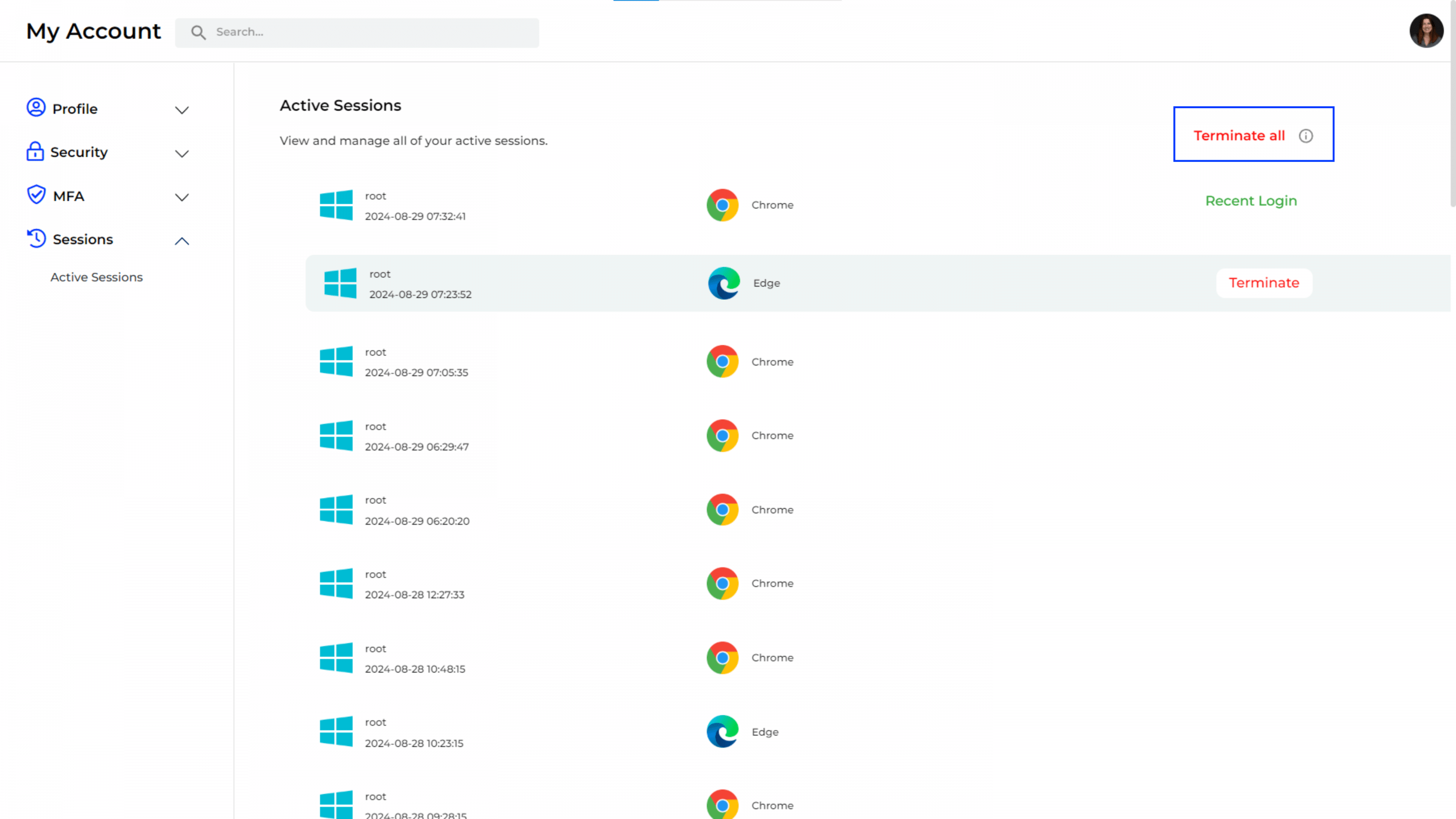Select Active Sessions submenu item
The height and width of the screenshot is (819, 1456).
(x=97, y=277)
